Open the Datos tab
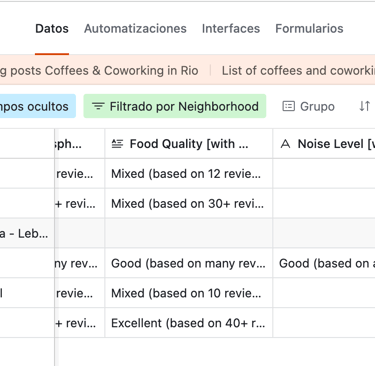This screenshot has width=375, height=366. pos(52,29)
